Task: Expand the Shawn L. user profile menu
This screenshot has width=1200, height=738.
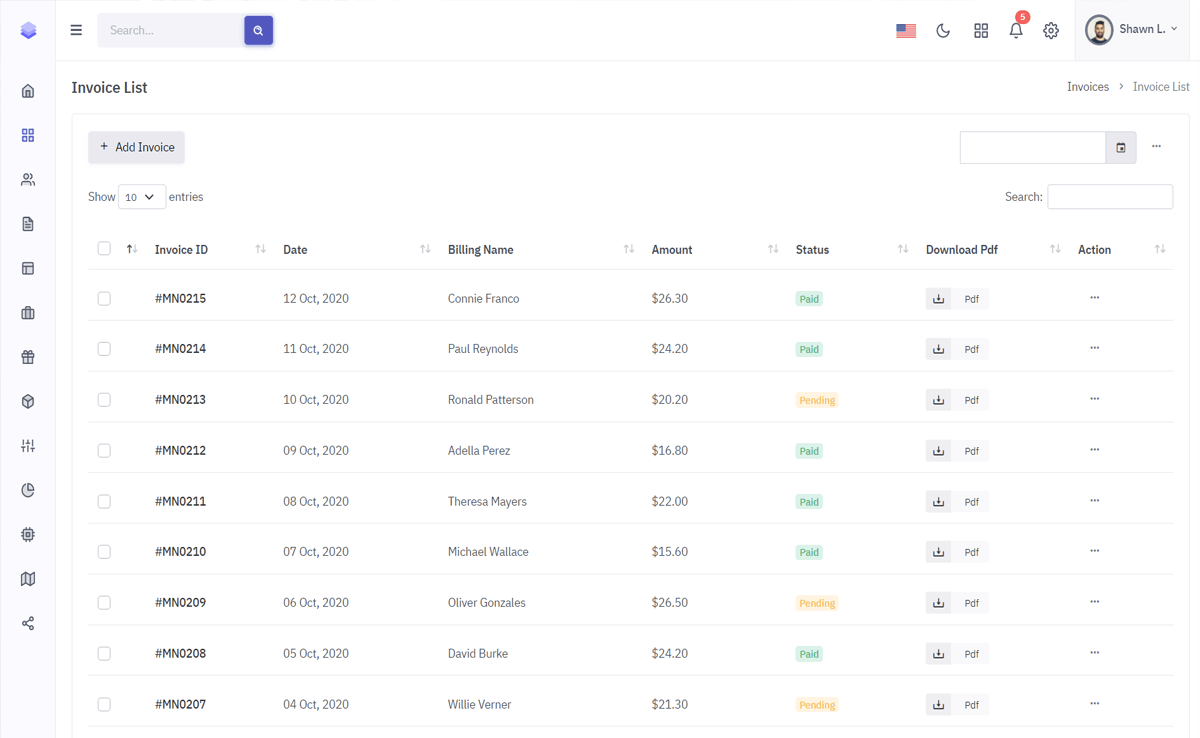Action: tap(1133, 30)
